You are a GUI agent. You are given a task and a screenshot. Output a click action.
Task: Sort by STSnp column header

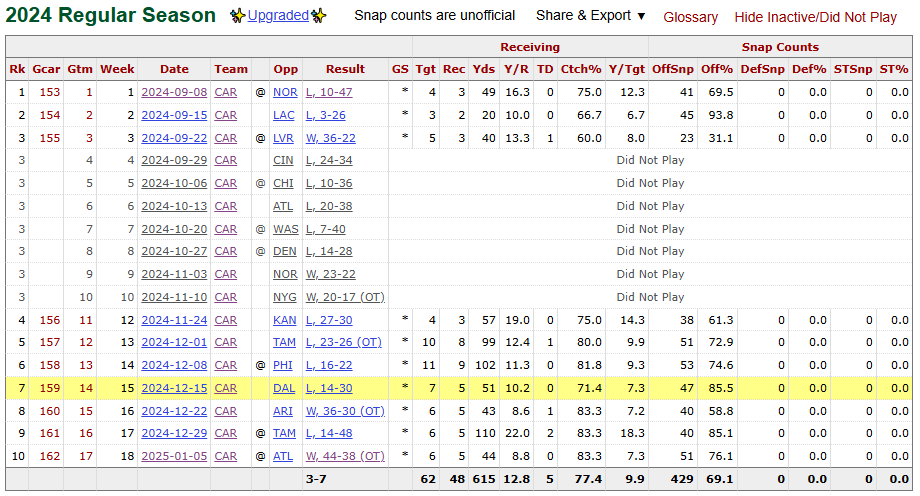click(x=853, y=69)
